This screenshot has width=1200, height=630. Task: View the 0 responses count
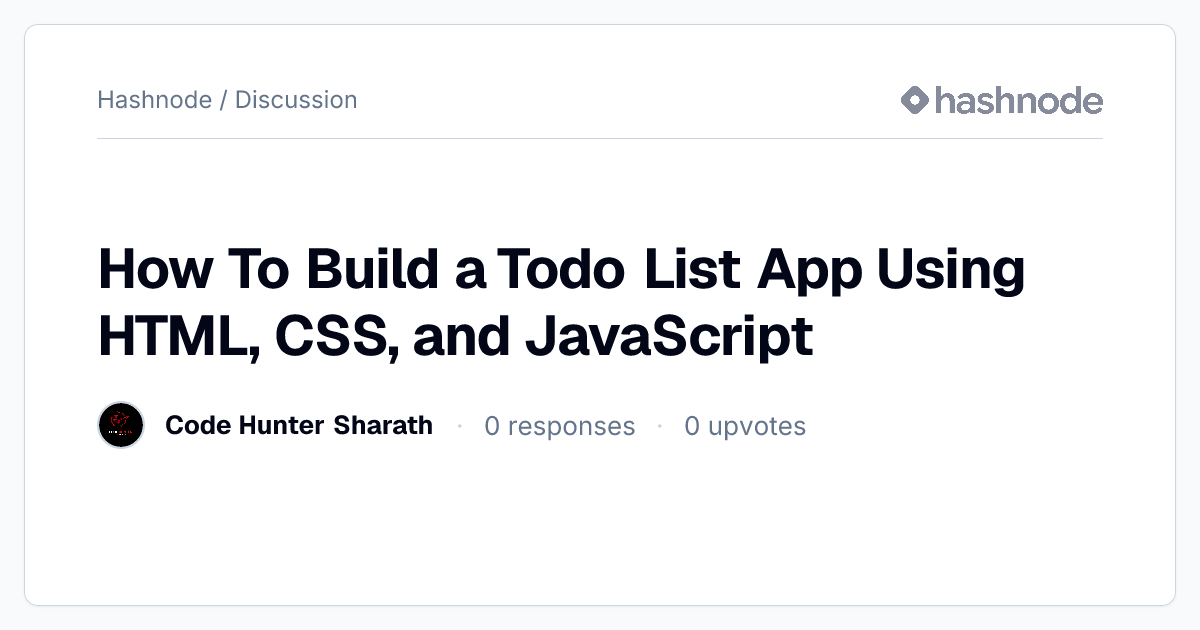click(560, 427)
